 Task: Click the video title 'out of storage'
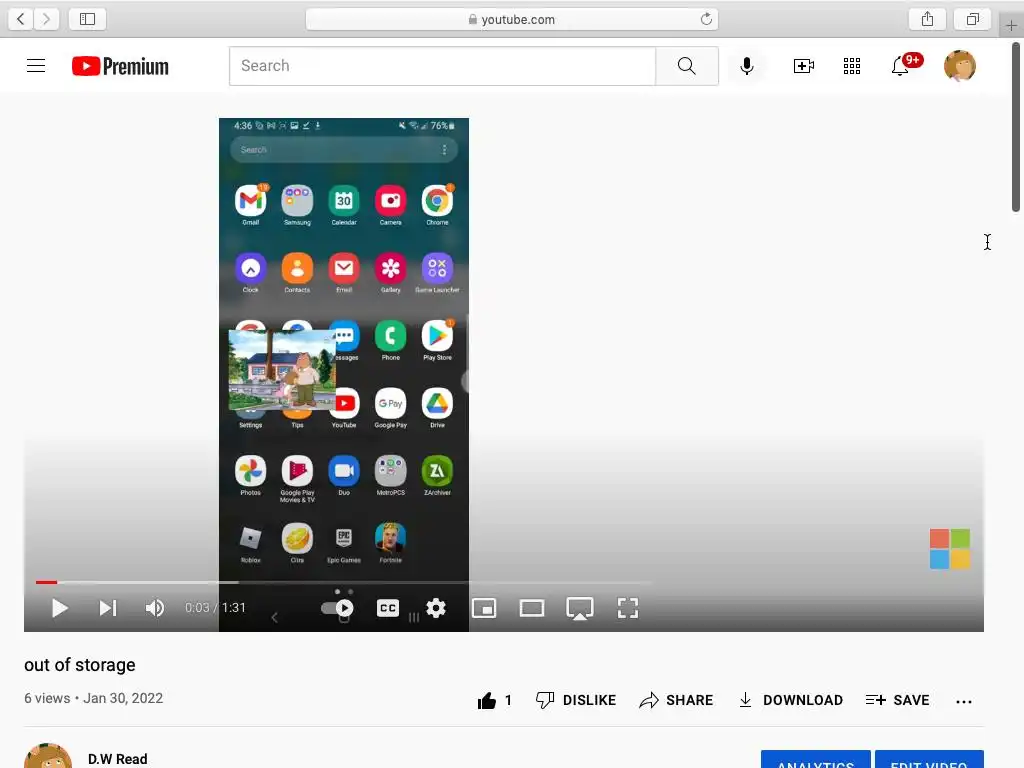[80, 665]
